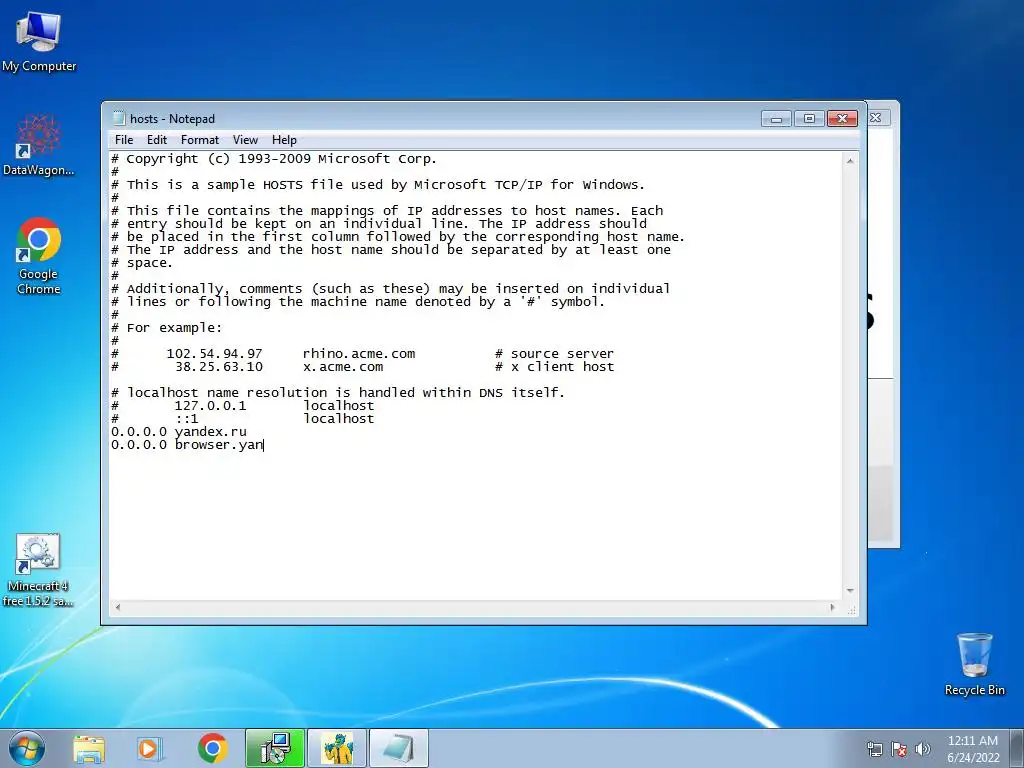Switch to the yellow character taskbar app
Image resolution: width=1024 pixels, height=768 pixels.
[x=337, y=748]
